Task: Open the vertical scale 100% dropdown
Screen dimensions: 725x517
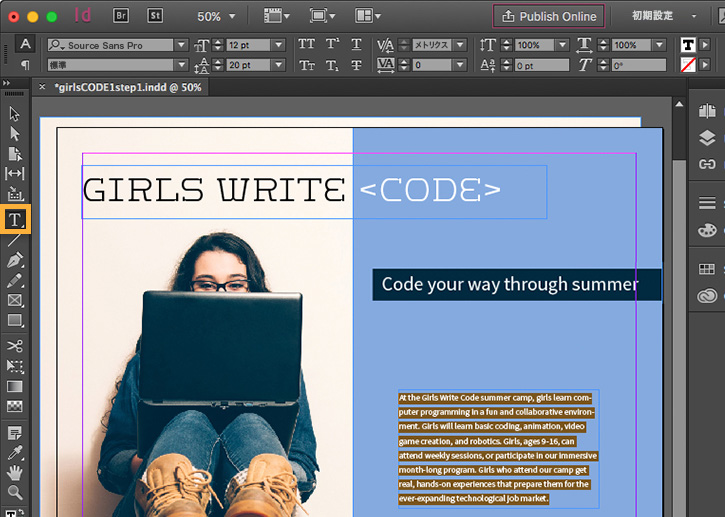Action: [x=563, y=45]
